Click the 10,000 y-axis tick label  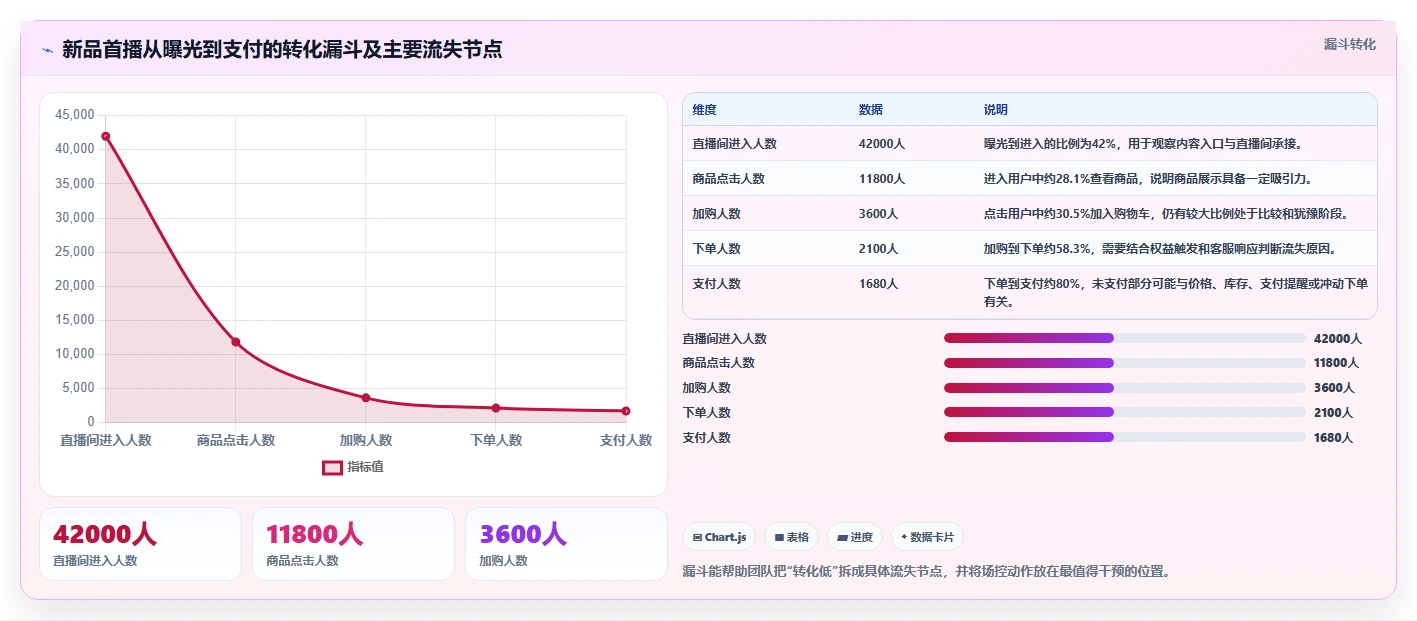(75, 354)
